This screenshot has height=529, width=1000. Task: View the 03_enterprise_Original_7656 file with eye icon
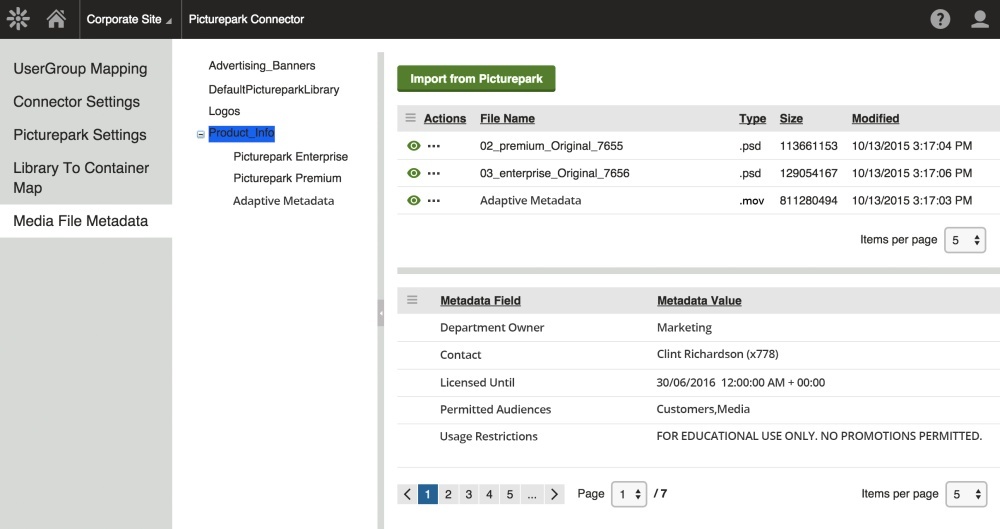coord(413,174)
